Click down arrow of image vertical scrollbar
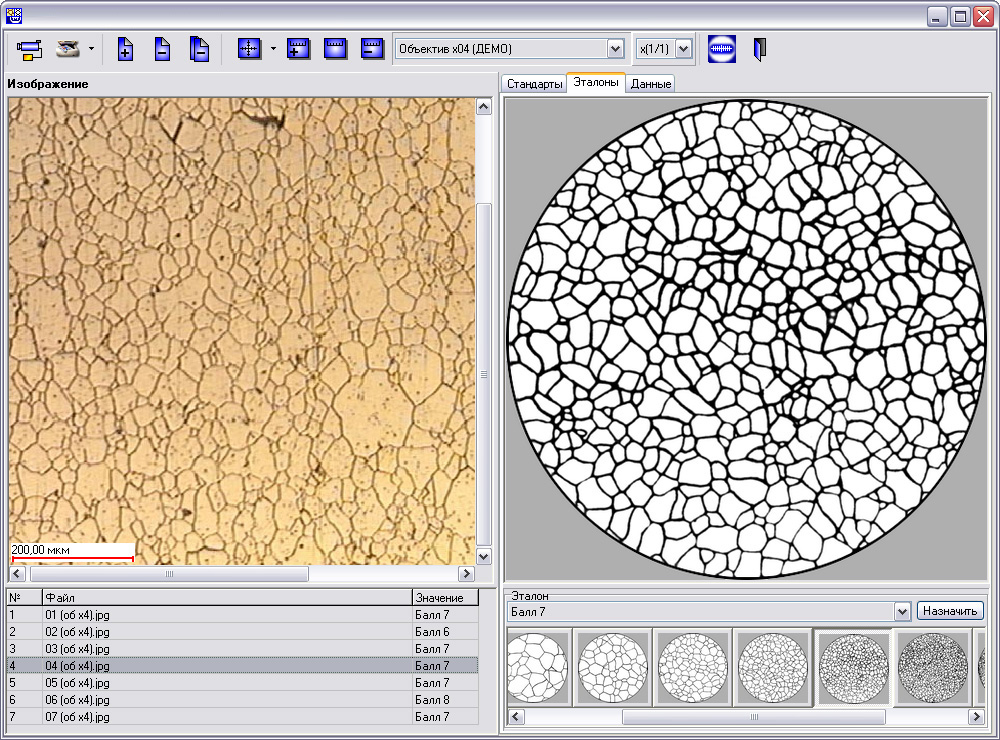1000x740 pixels. [x=484, y=556]
